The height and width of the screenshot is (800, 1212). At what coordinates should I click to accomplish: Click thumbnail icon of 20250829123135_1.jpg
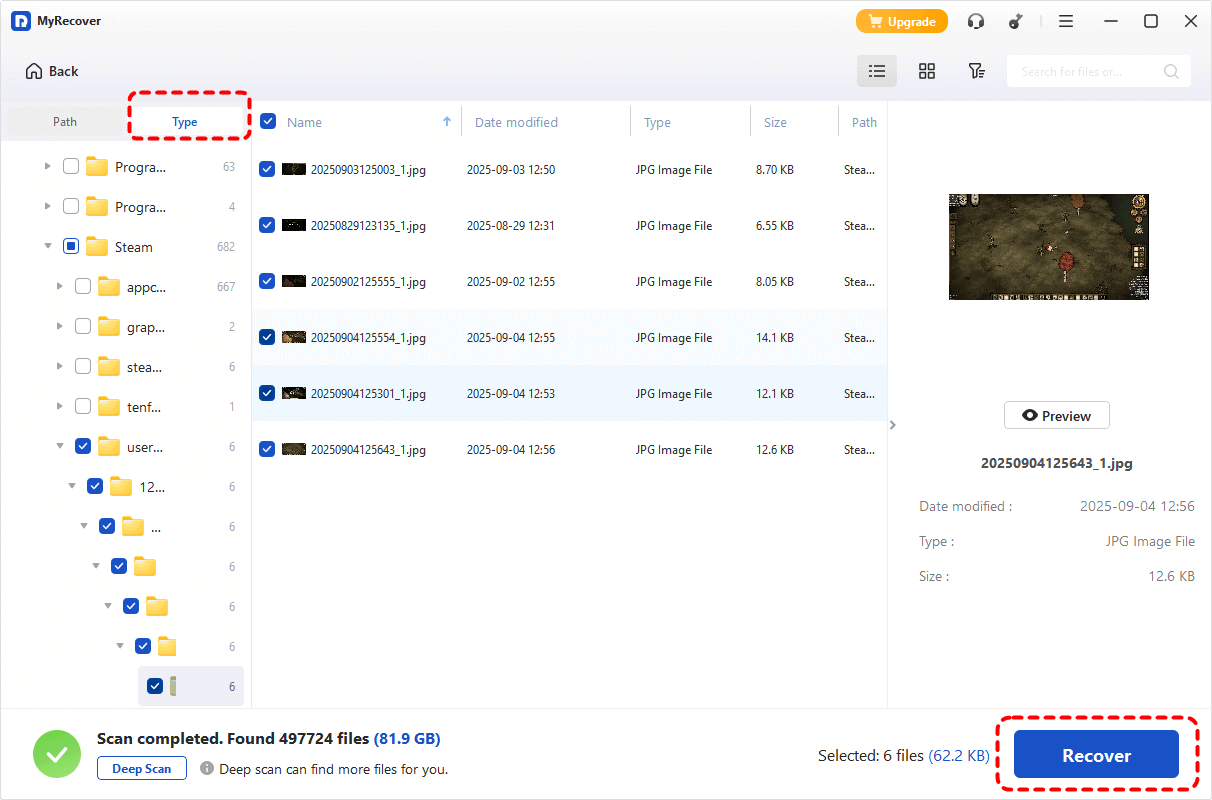click(x=294, y=226)
